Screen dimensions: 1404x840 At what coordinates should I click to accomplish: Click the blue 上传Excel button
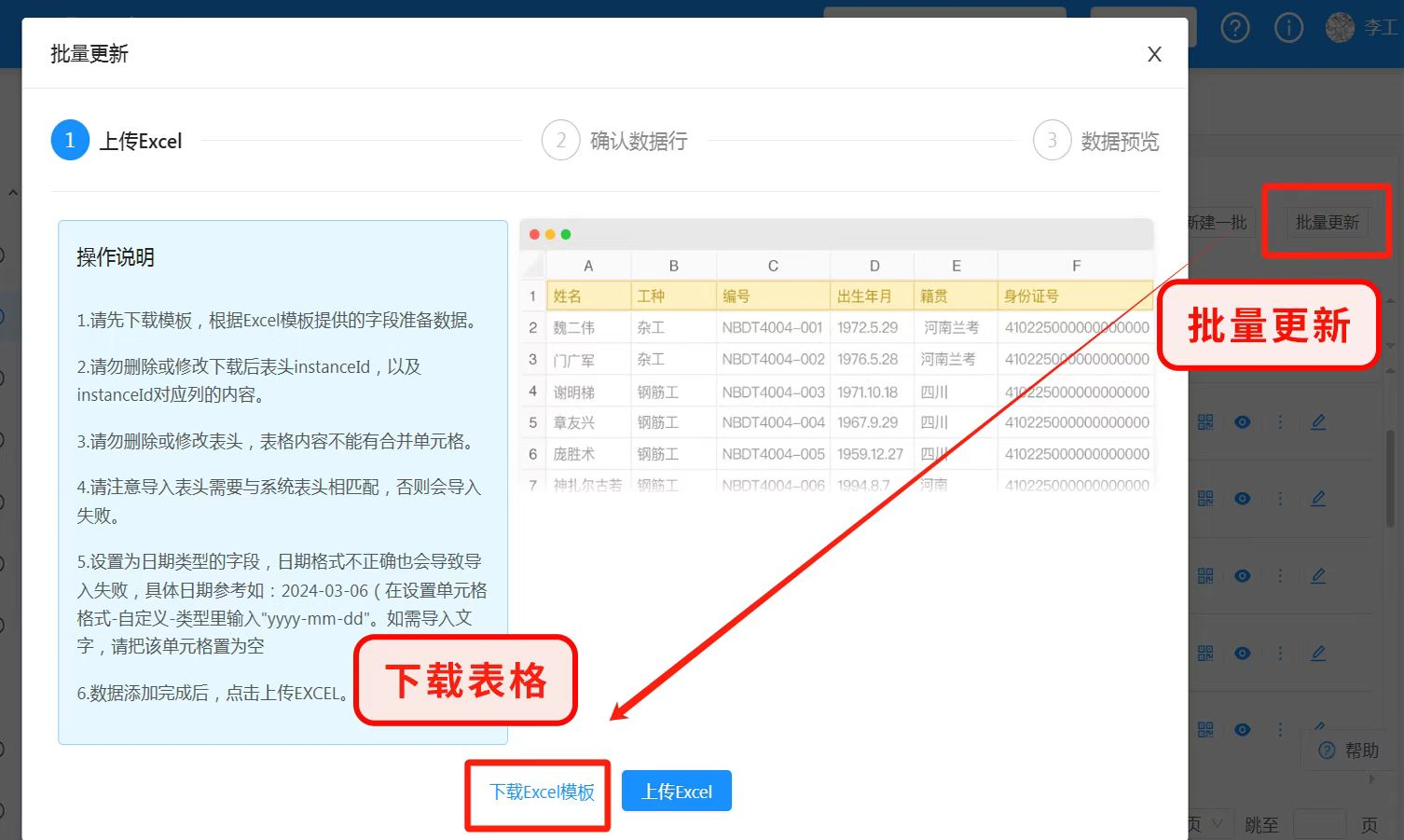[x=676, y=791]
